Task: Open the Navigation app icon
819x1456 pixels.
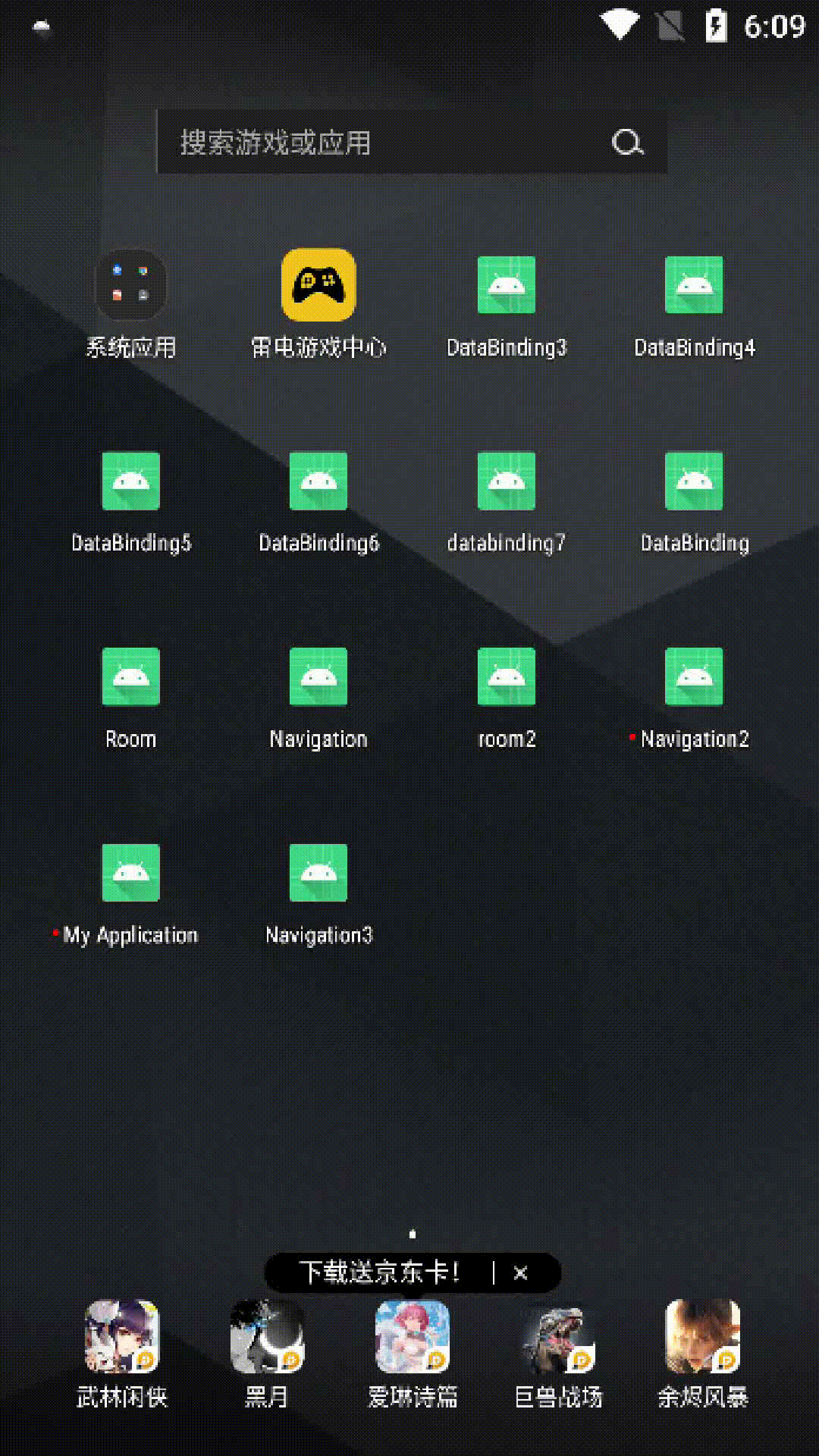Action: [318, 676]
